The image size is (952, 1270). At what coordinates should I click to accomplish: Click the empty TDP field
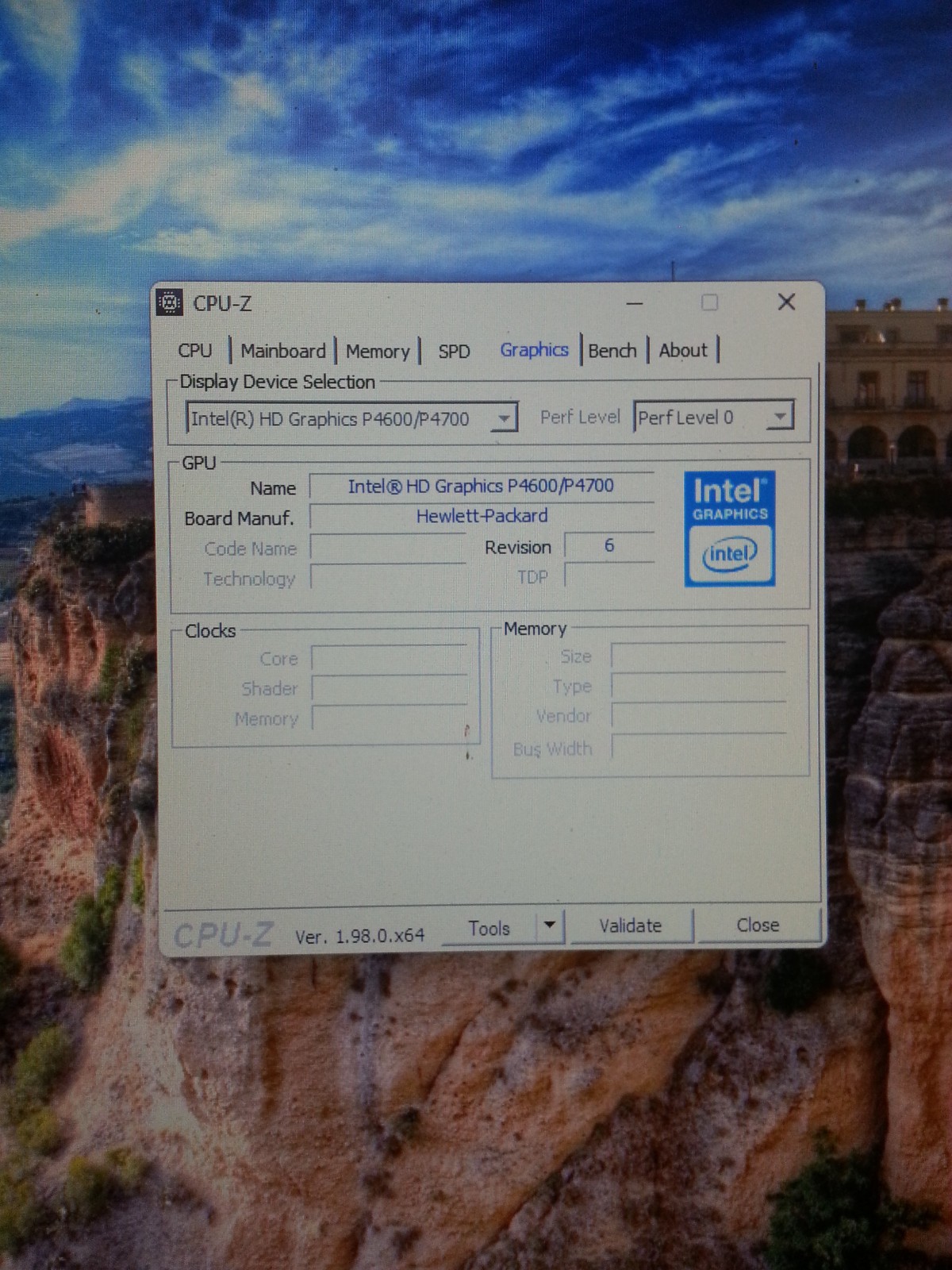(x=609, y=575)
